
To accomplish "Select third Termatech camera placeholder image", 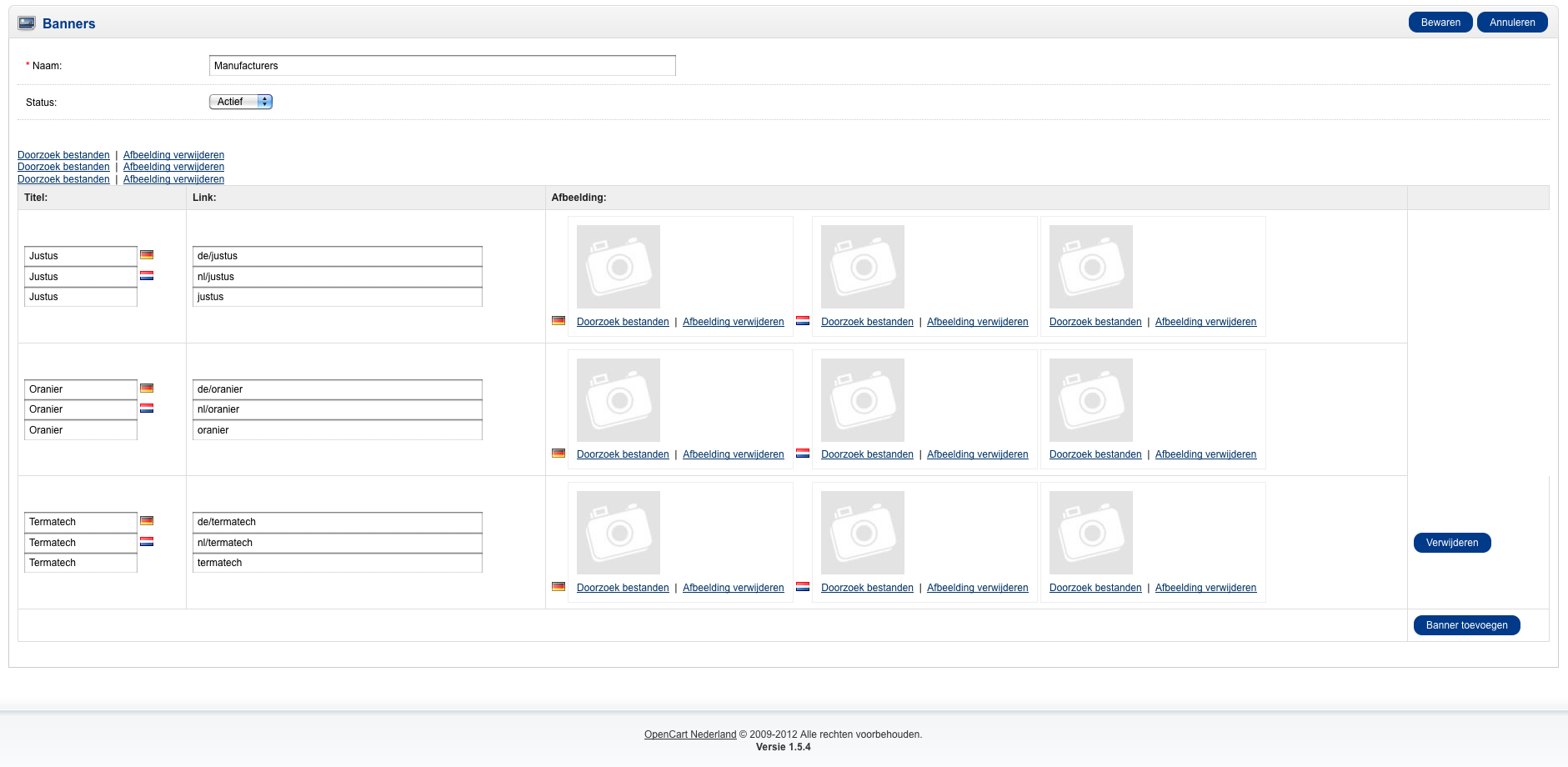I will (x=1091, y=533).
